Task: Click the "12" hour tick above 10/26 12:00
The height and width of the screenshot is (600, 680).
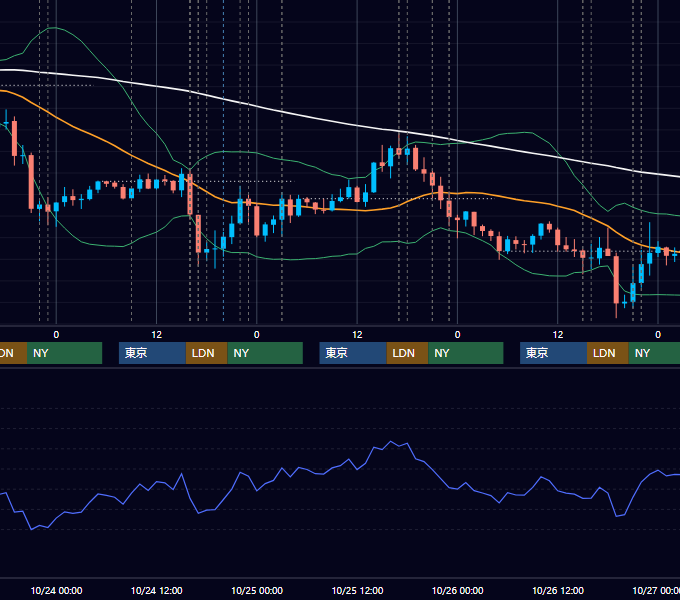Action: point(558,335)
